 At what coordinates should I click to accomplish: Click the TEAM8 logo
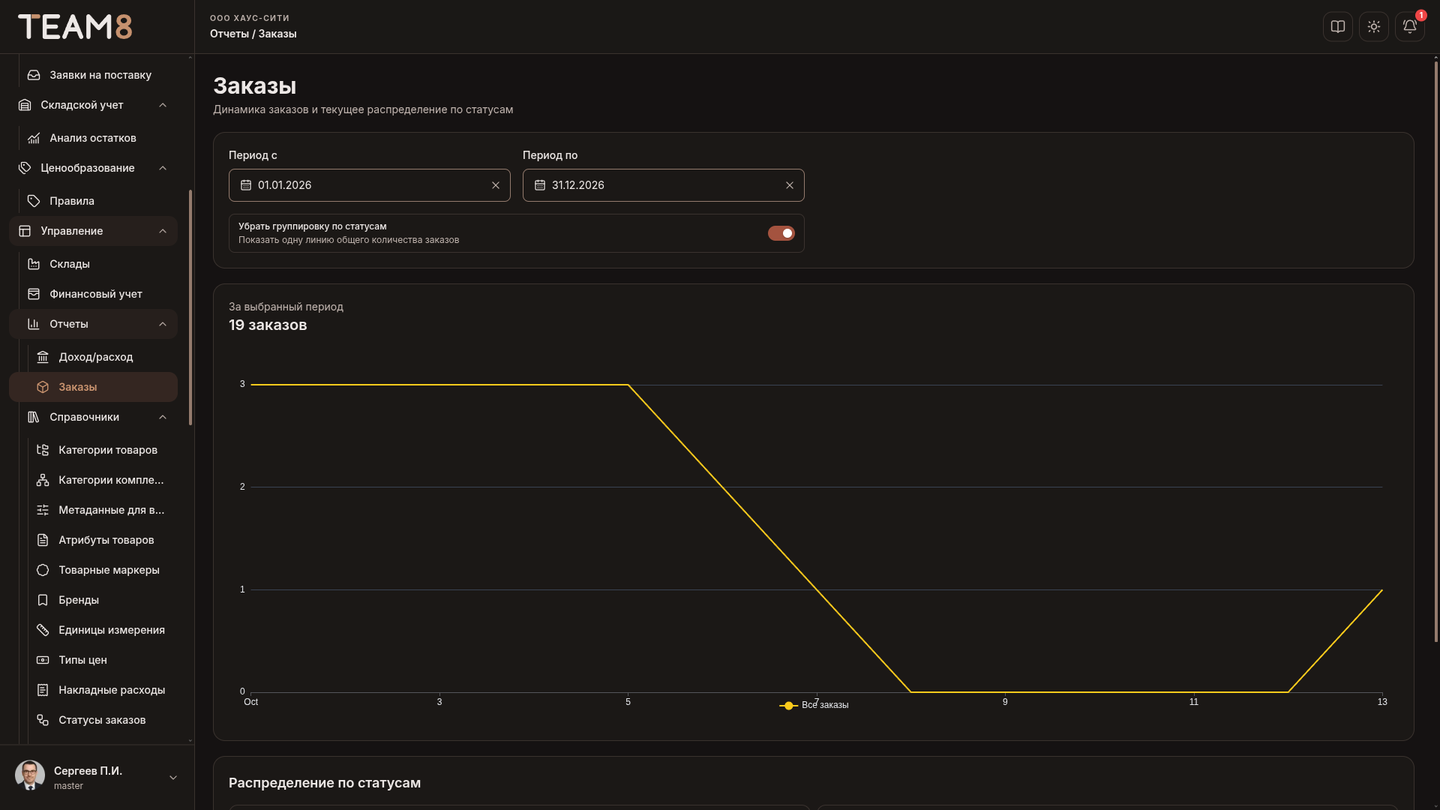point(75,27)
